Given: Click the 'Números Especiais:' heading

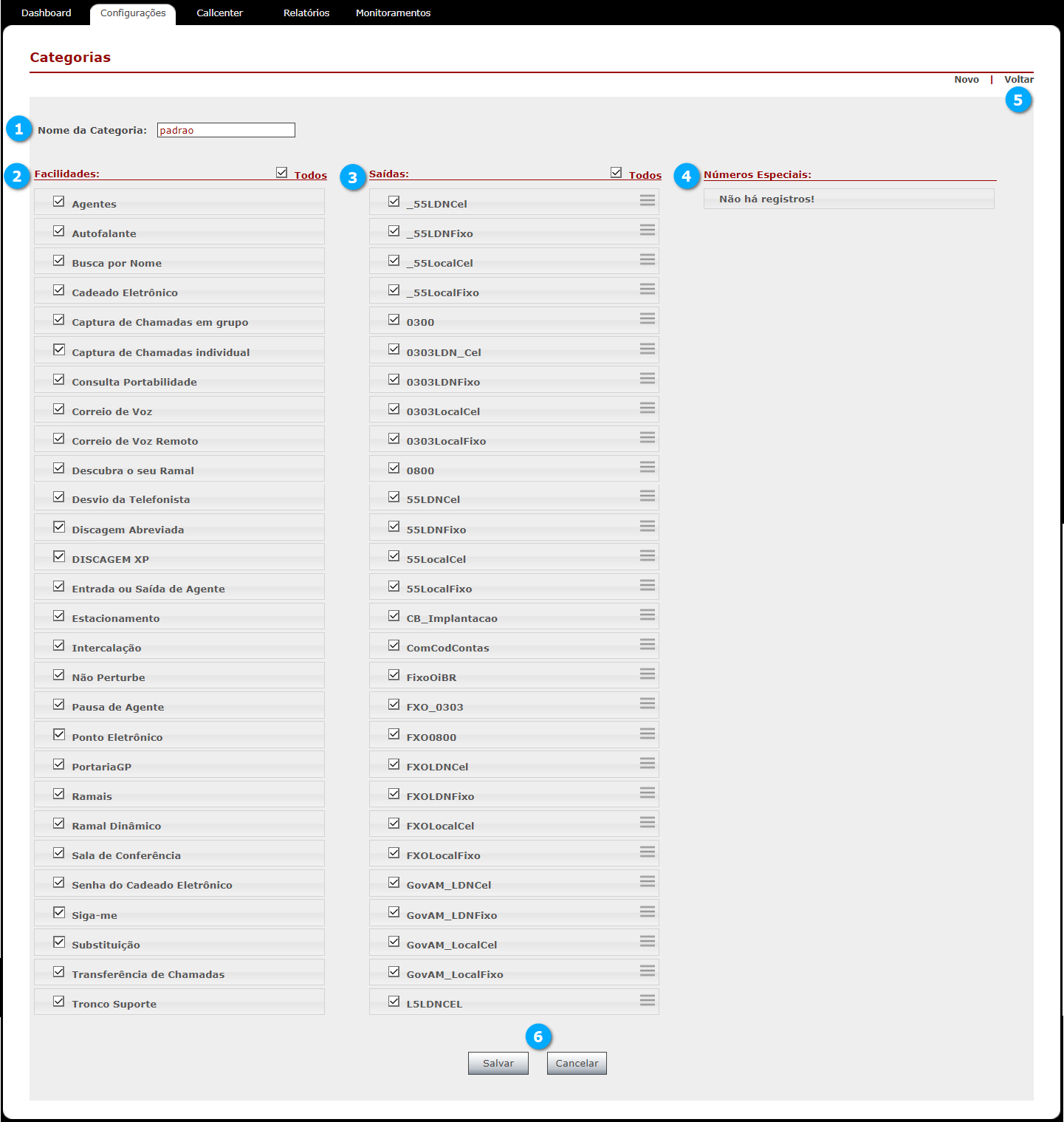Looking at the screenshot, I should pyautogui.click(x=758, y=175).
